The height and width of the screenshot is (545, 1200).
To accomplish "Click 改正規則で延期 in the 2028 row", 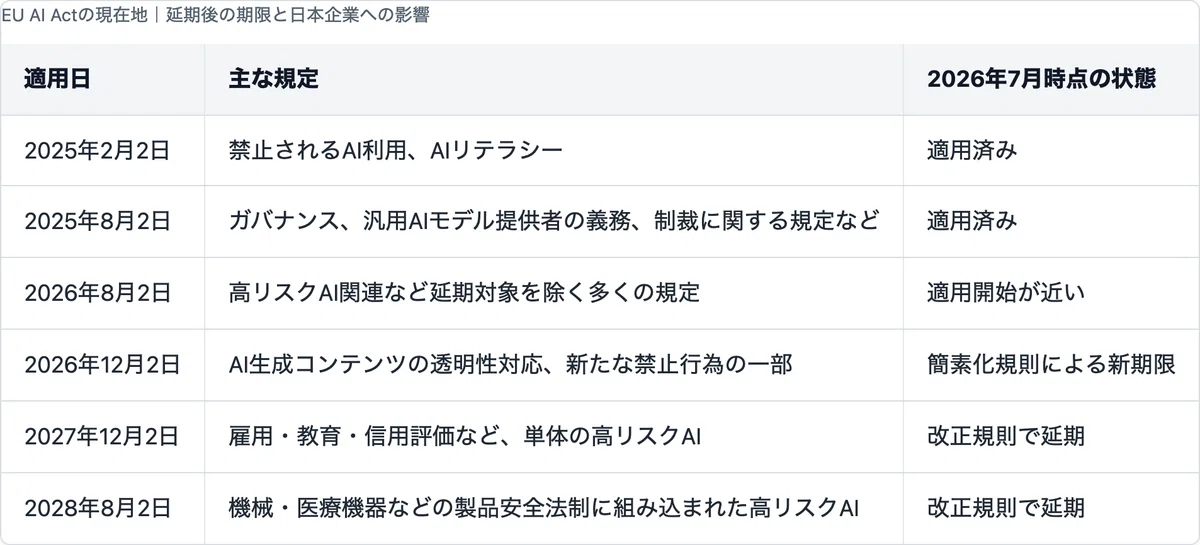I will point(1006,508).
